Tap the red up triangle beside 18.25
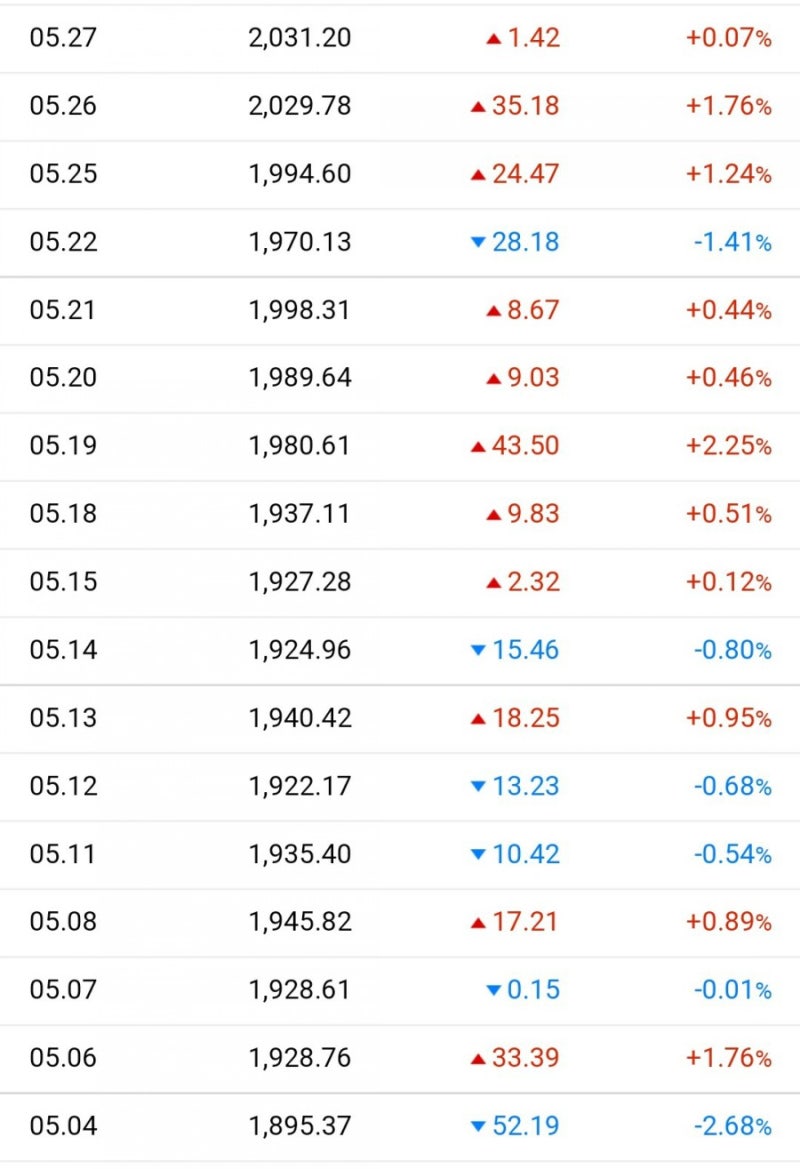Viewport: 800px width, 1169px height. click(478, 719)
